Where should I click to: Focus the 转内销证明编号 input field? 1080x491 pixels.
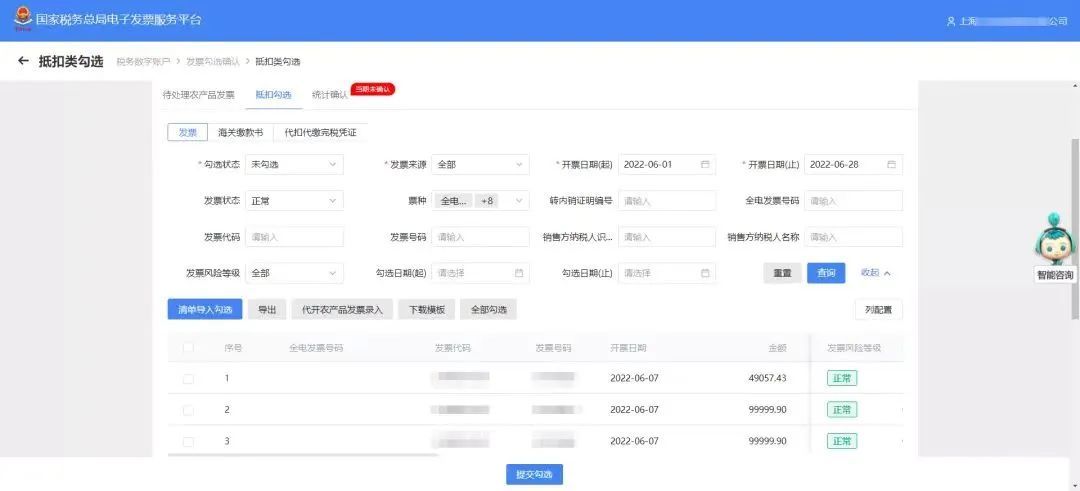point(667,201)
